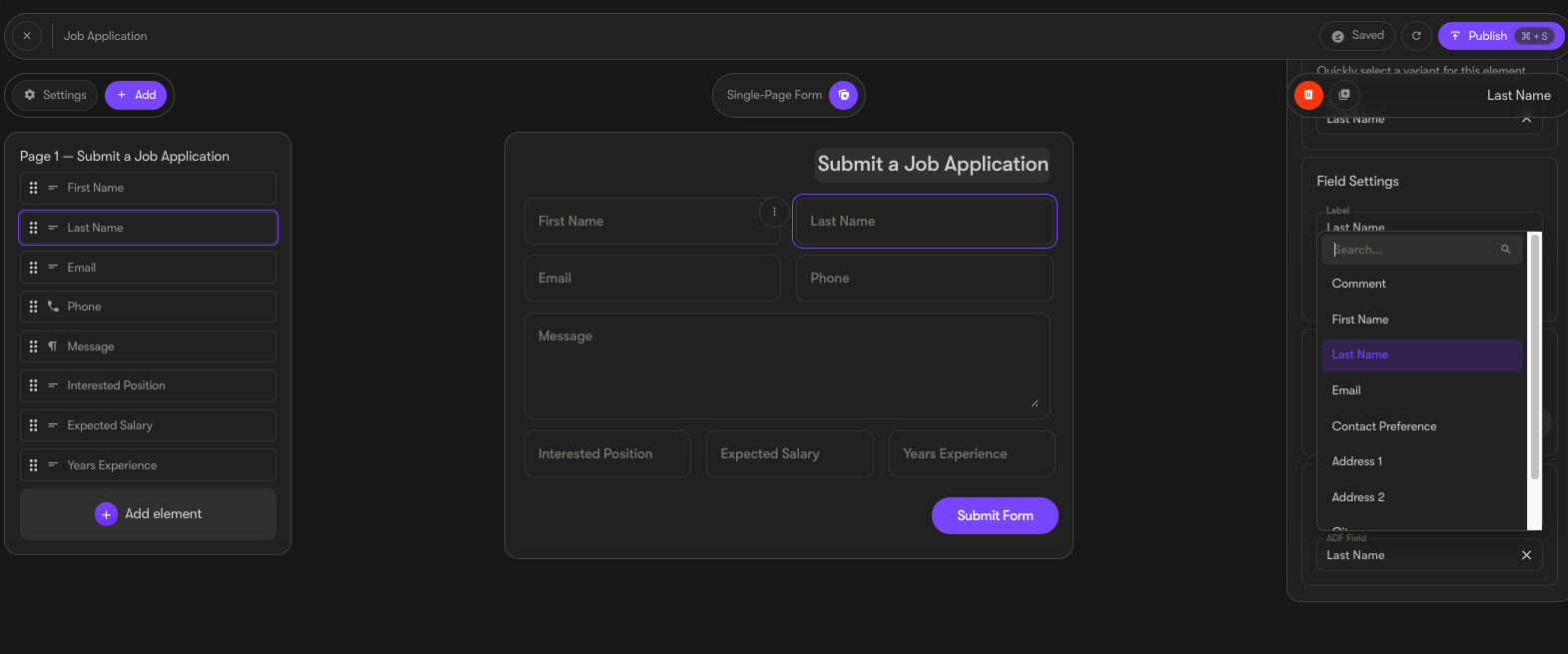
Task: Click the red delete element trash icon
Action: click(x=1308, y=95)
